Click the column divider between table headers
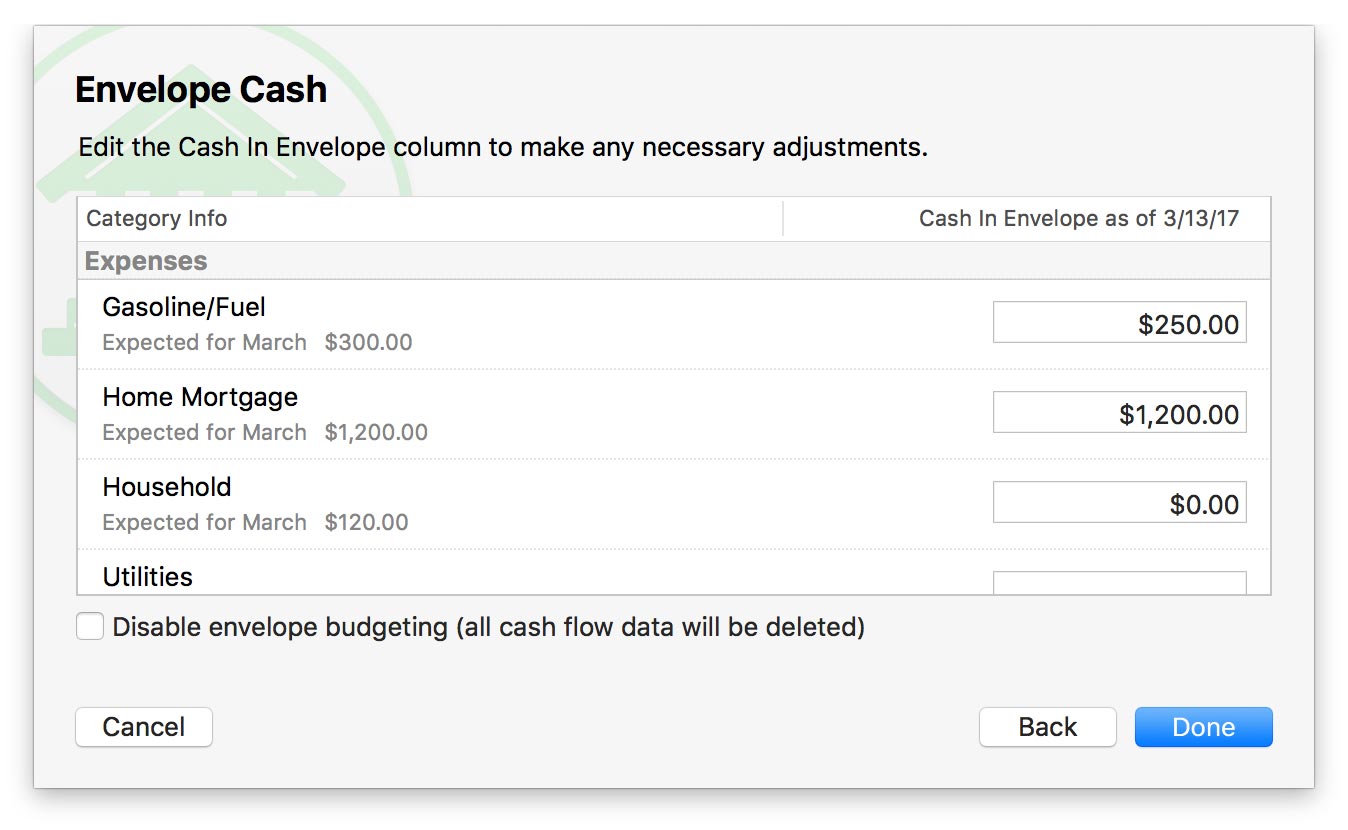This screenshot has height=830, width=1348. 783,219
